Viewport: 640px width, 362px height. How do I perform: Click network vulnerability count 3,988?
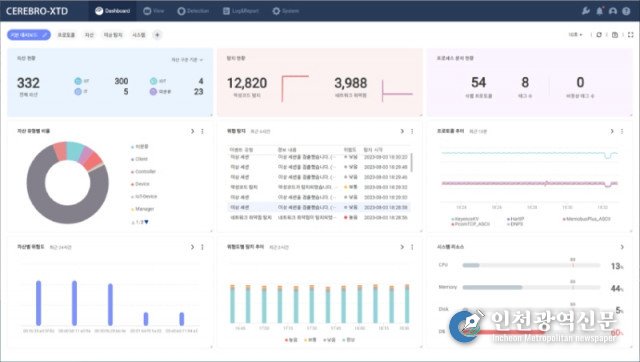[x=351, y=83]
